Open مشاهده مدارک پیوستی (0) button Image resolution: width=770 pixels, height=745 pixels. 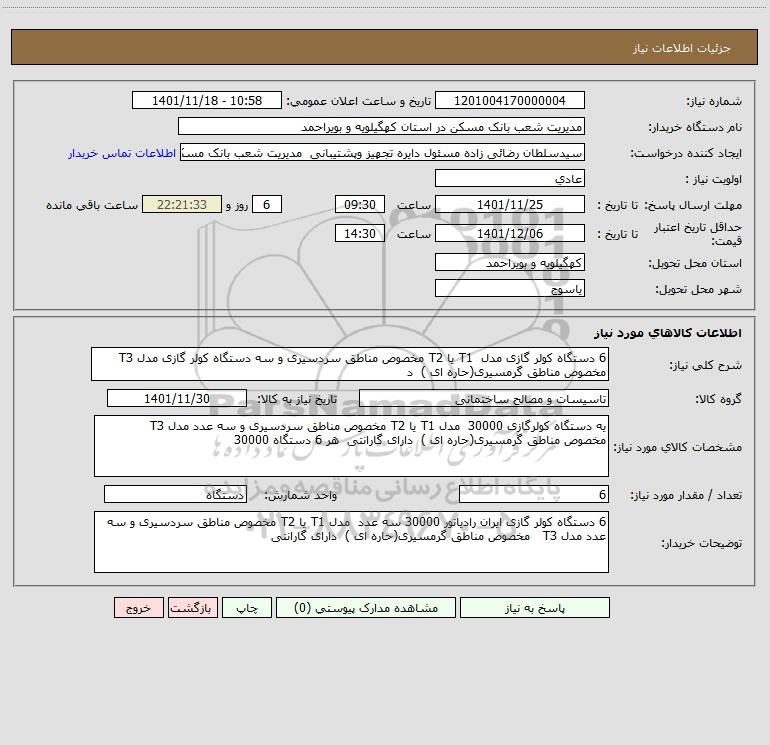coord(366,607)
